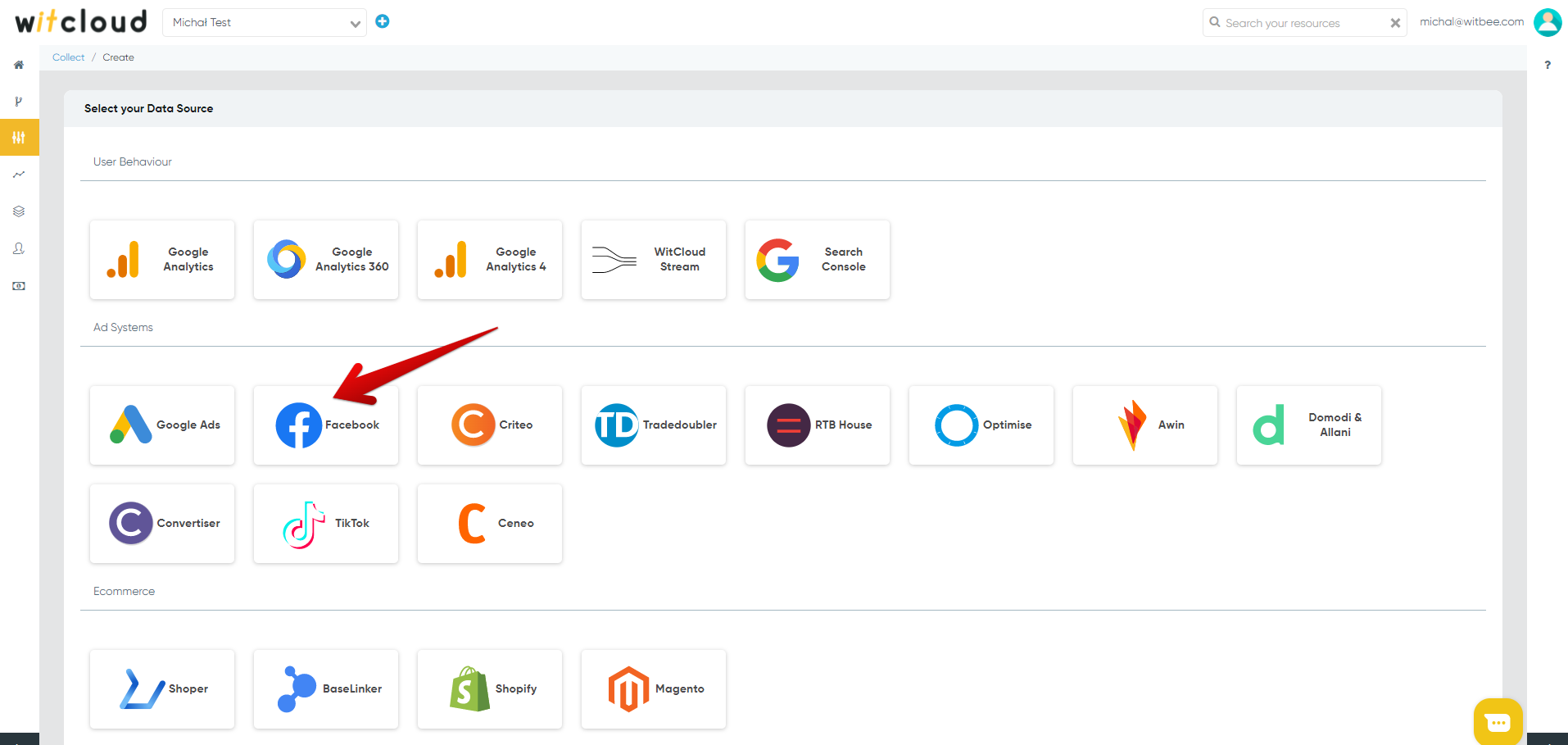This screenshot has width=1568, height=745.
Task: Add a new project with plus icon
Action: point(383,21)
